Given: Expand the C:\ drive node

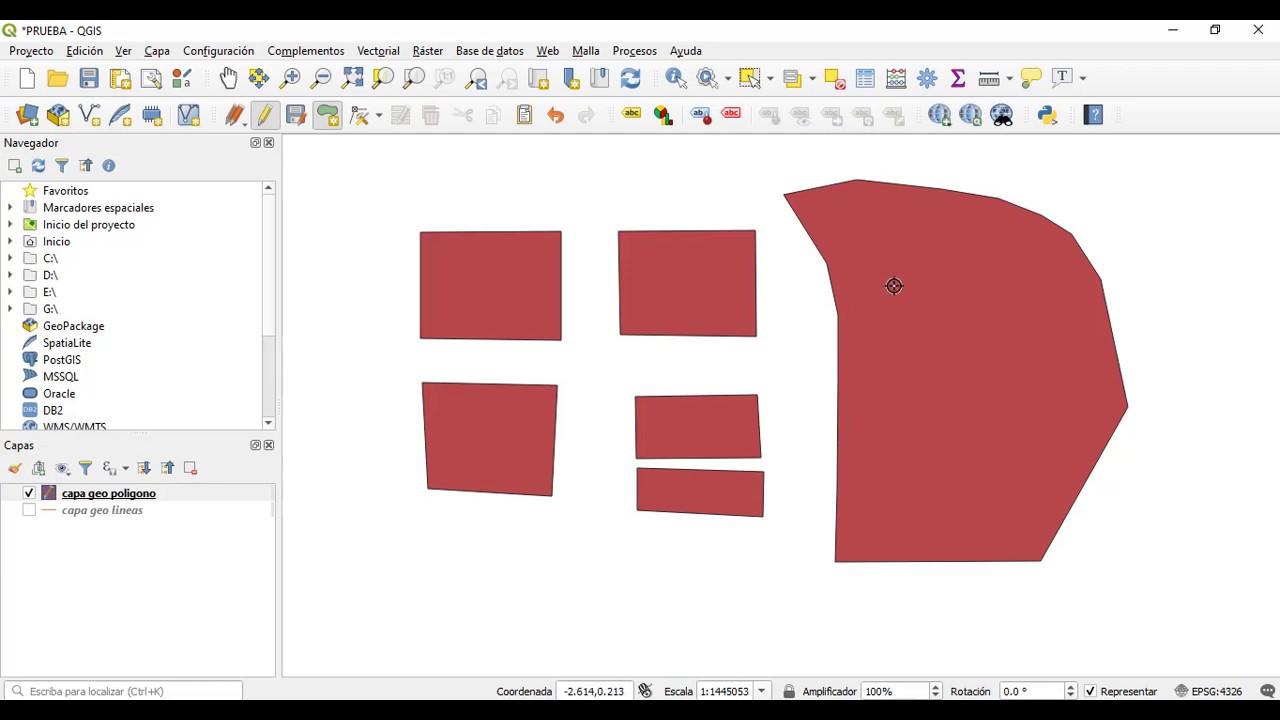Looking at the screenshot, I should 10,258.
